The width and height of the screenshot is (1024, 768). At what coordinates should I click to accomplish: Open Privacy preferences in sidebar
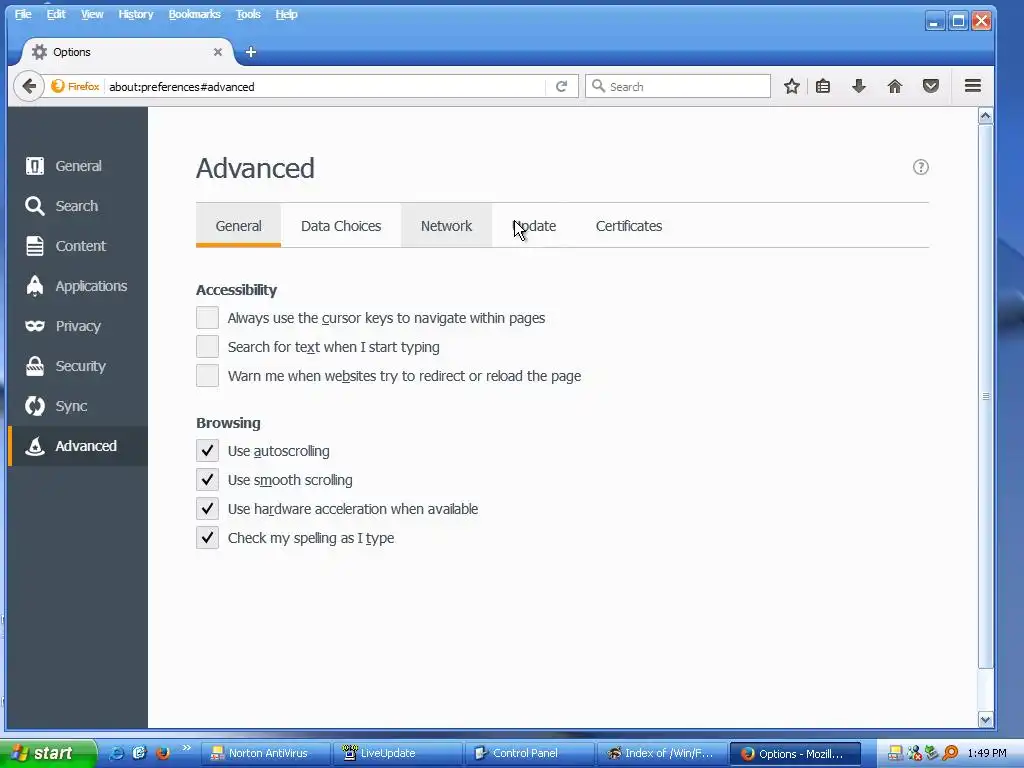(78, 326)
